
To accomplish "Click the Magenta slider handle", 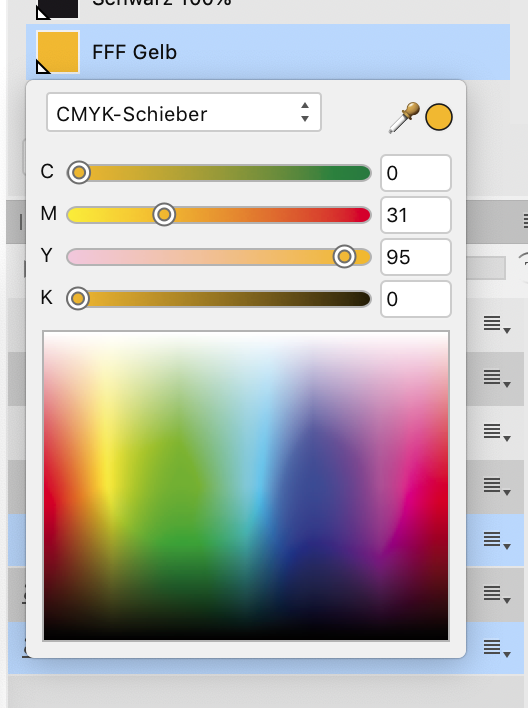I will (x=164, y=214).
